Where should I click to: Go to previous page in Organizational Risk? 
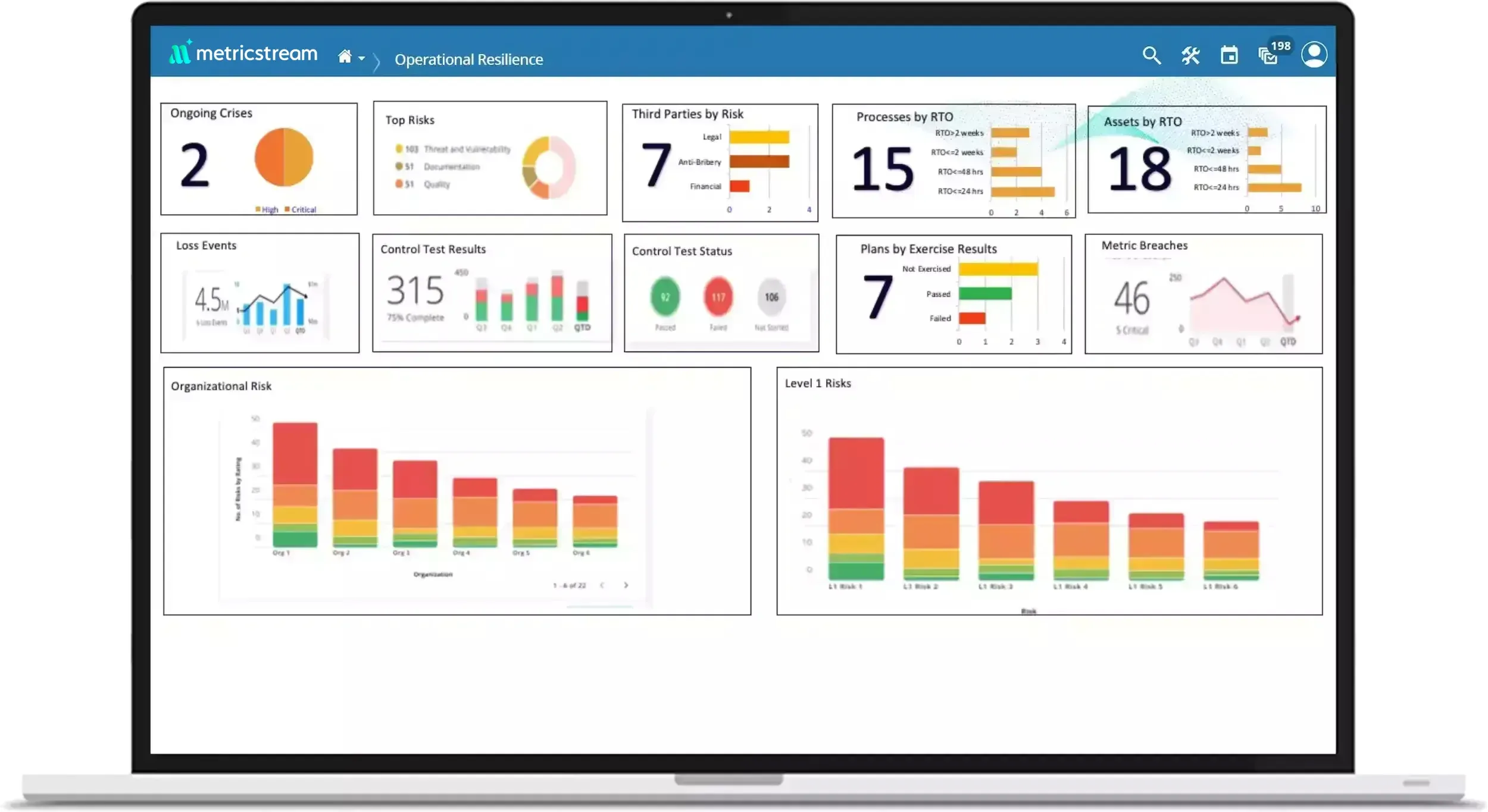coord(602,585)
